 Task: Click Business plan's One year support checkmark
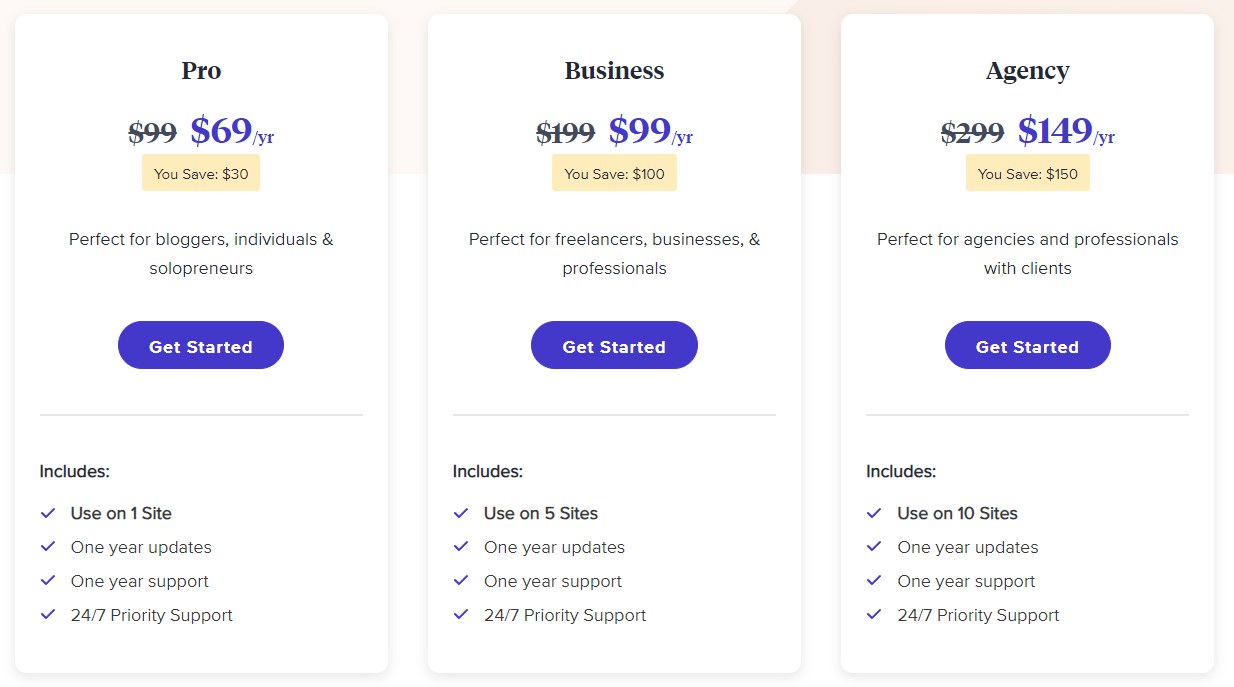tap(461, 581)
